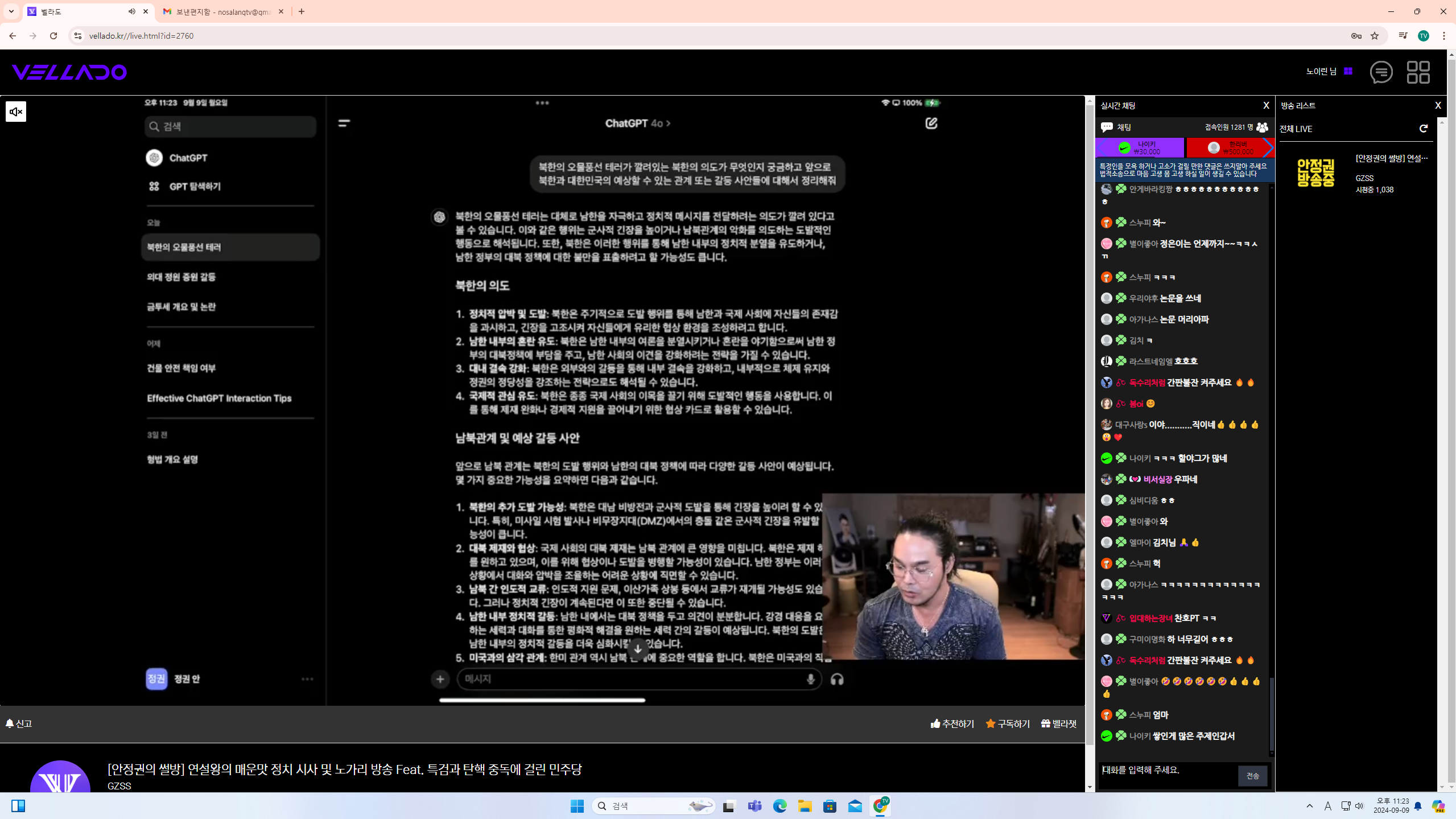The height and width of the screenshot is (819, 1456).
Task: Open the GZSS channel name link
Action: (x=119, y=786)
